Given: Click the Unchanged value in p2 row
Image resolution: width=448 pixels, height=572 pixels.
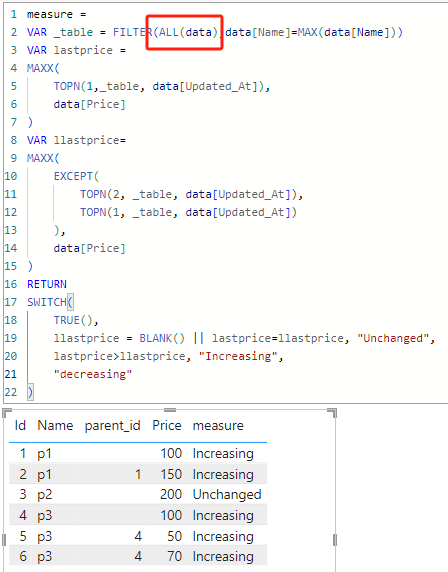Looking at the screenshot, I should (x=227, y=495).
